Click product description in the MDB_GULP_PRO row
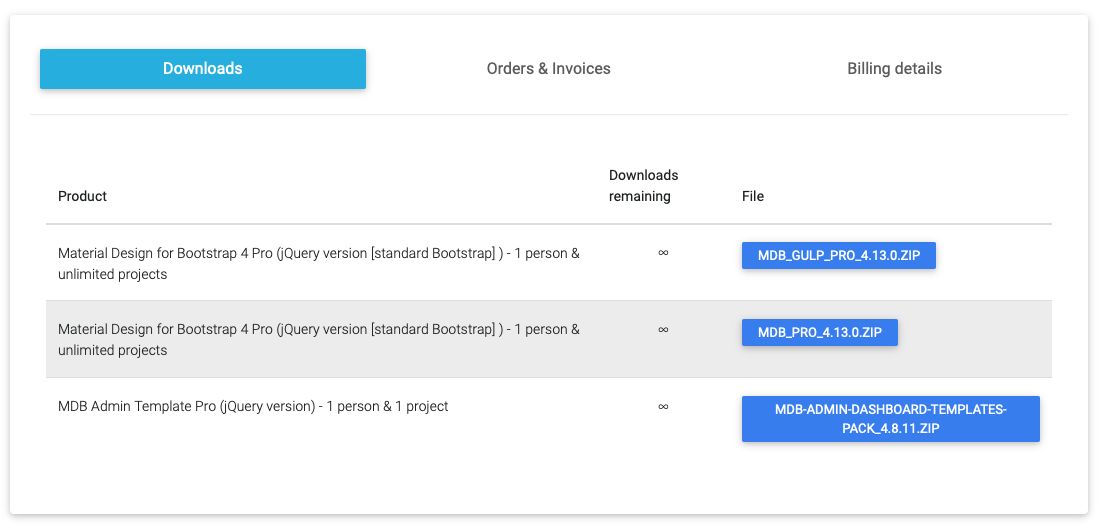Image resolution: width=1103 pixels, height=531 pixels. point(319,264)
